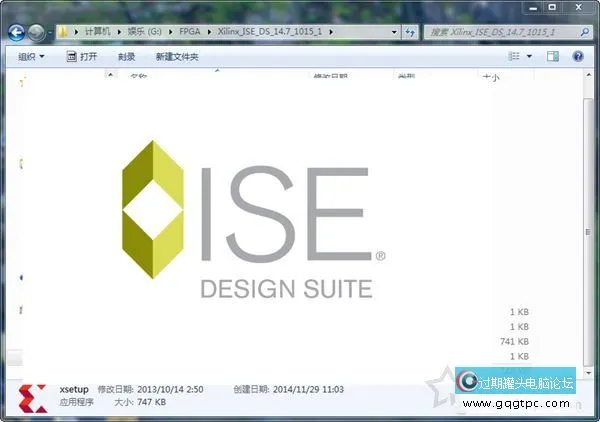Select FPGA in the address path
The image size is (600, 422).
190,32
